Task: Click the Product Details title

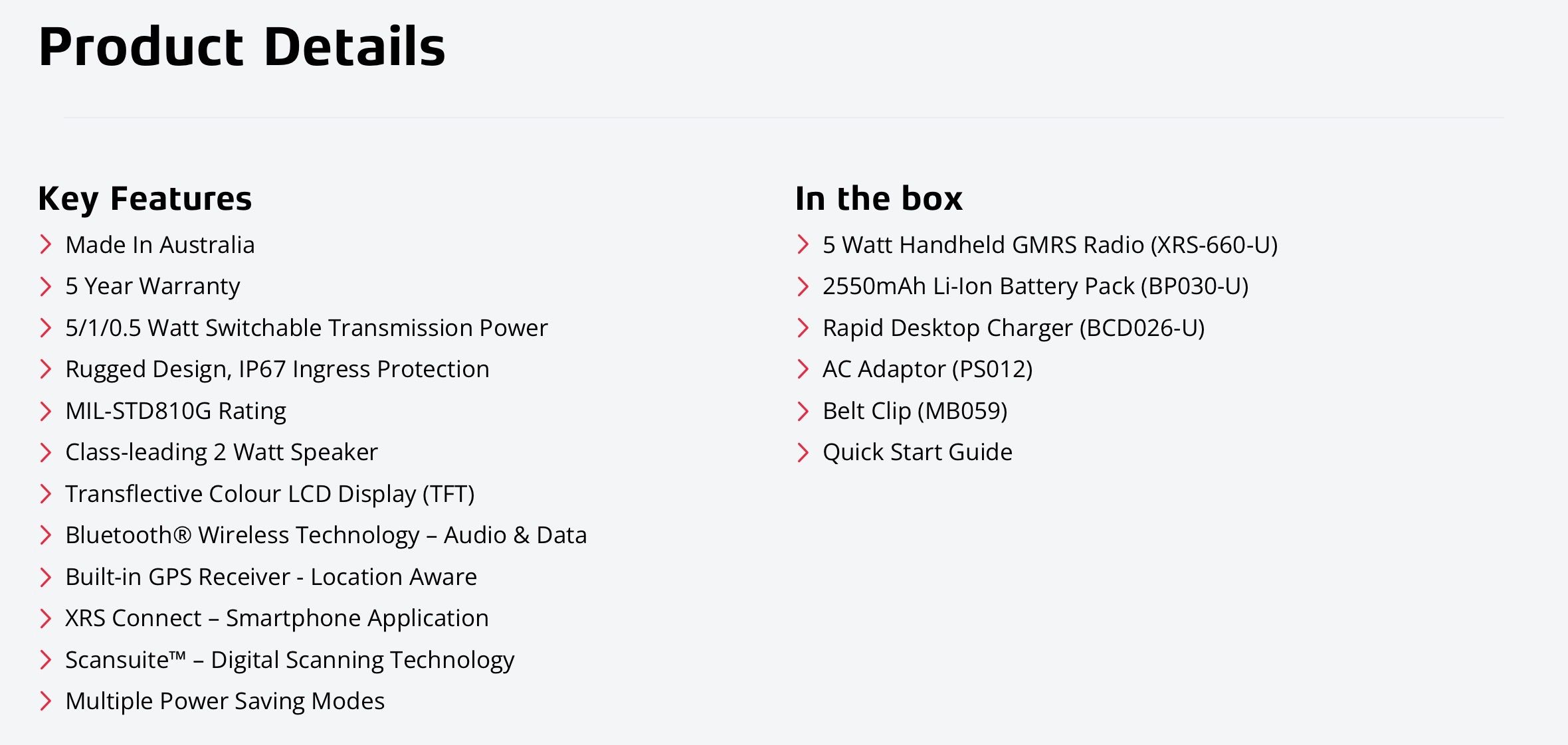Action: tap(242, 46)
